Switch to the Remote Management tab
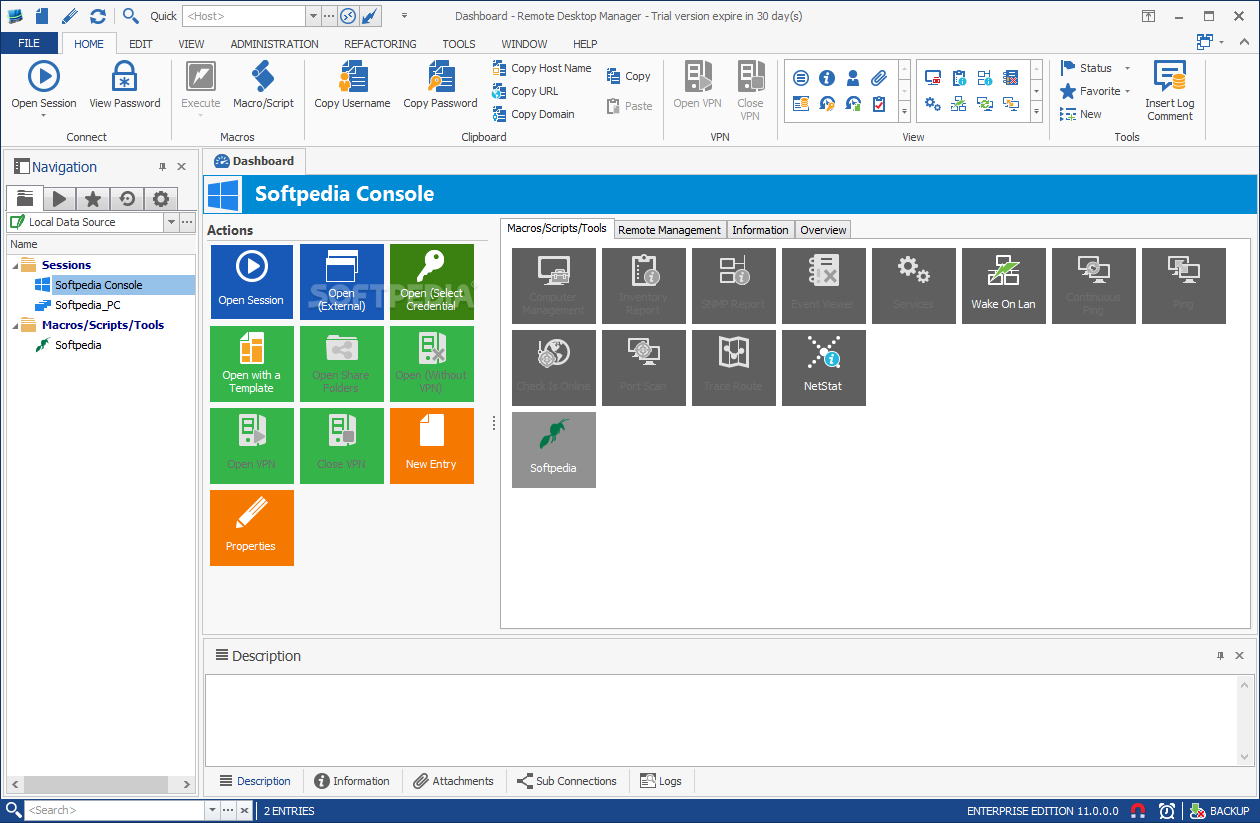 pyautogui.click(x=669, y=229)
